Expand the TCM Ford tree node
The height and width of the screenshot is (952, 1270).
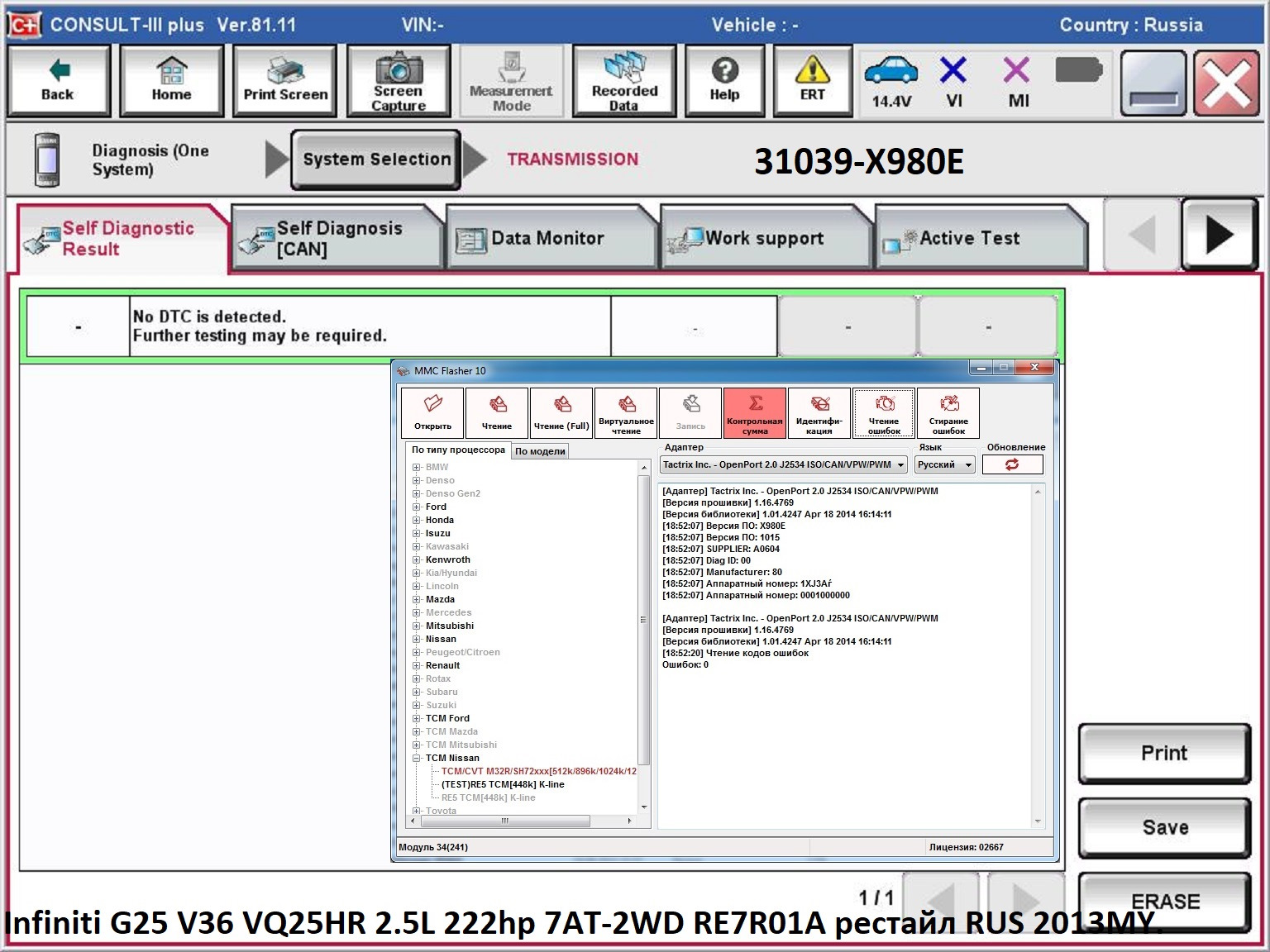(417, 718)
